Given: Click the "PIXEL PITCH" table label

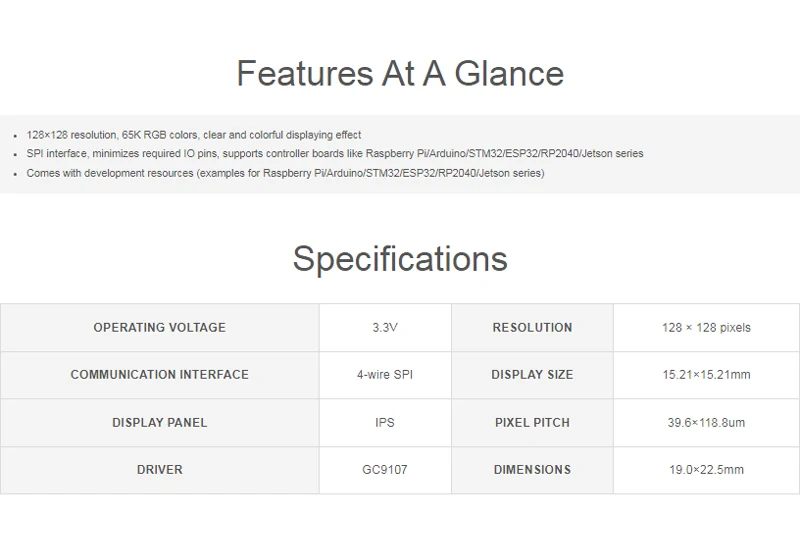Looking at the screenshot, I should click(x=532, y=423).
